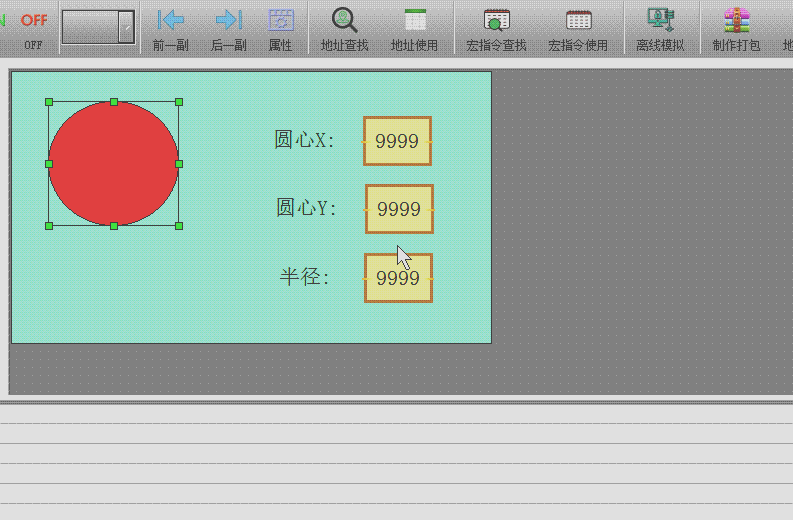Select the red circle shape

click(x=113, y=163)
